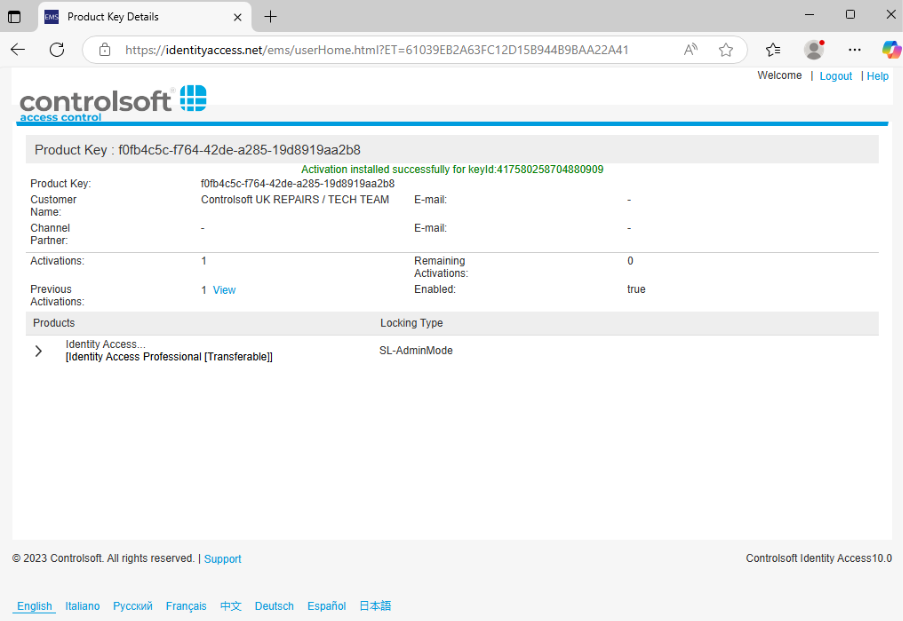Click 'Controlsoft UK REPAIRS / TECH TEAM' text

[x=295, y=200]
